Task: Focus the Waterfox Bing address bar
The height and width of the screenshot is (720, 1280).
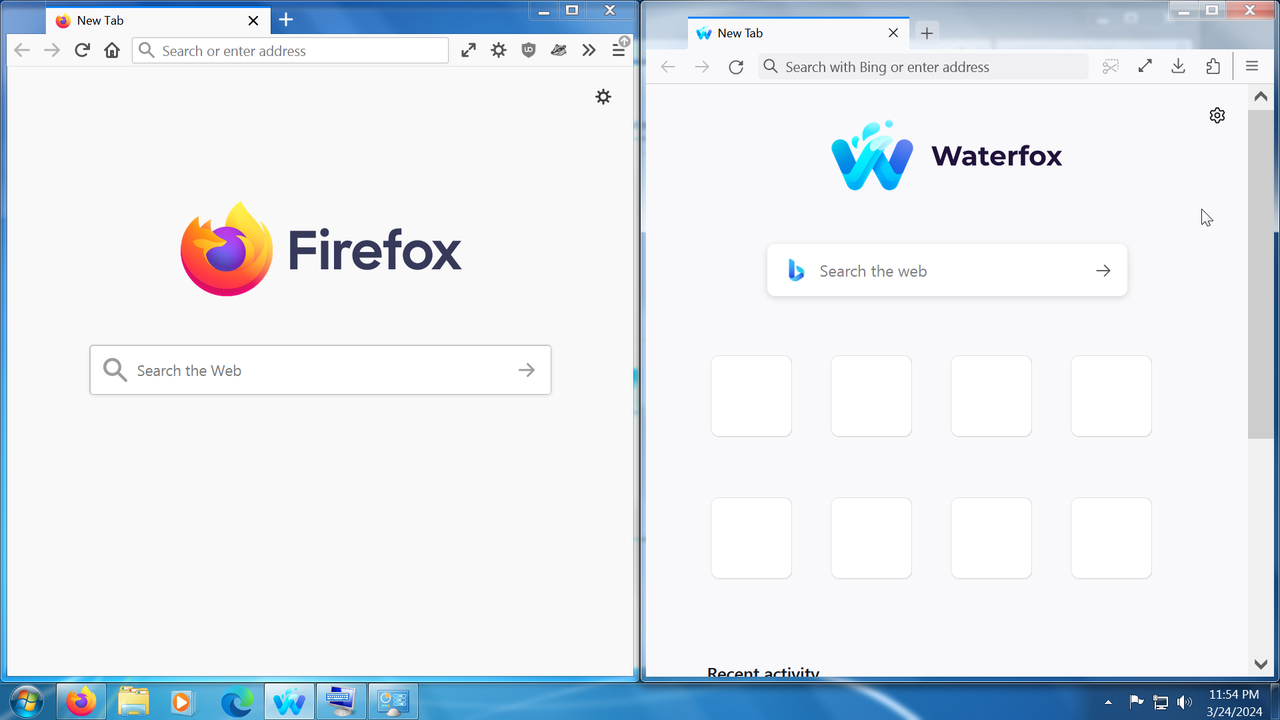Action: (923, 67)
